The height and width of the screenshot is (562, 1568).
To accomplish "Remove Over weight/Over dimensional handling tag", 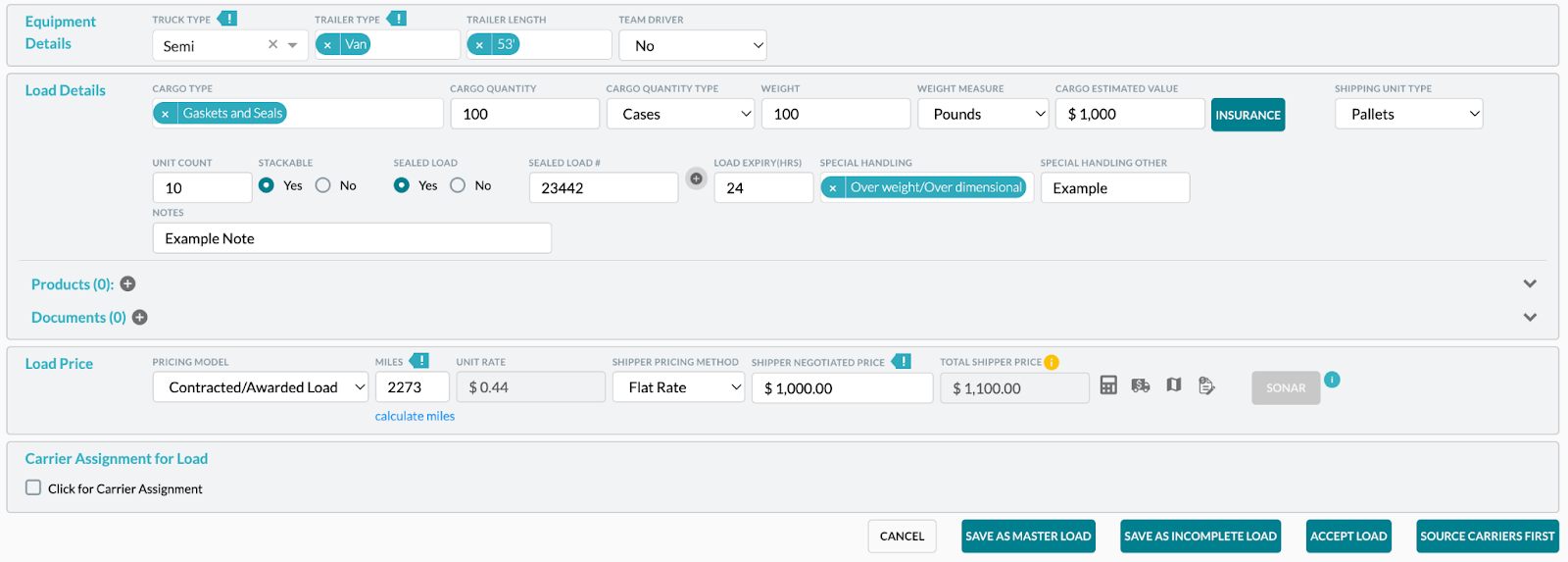I will (x=833, y=187).
